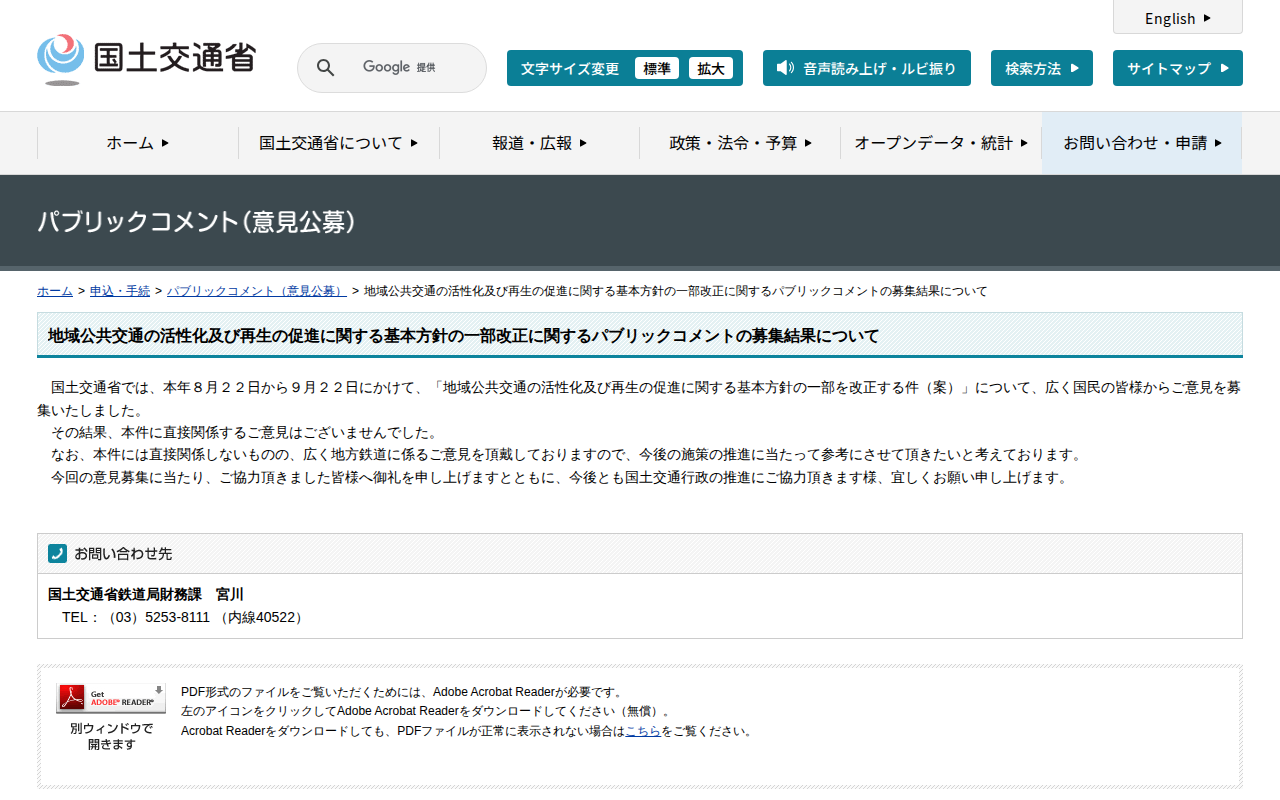Click the 文字サイズ変更 label
1280x800 pixels.
(x=570, y=68)
